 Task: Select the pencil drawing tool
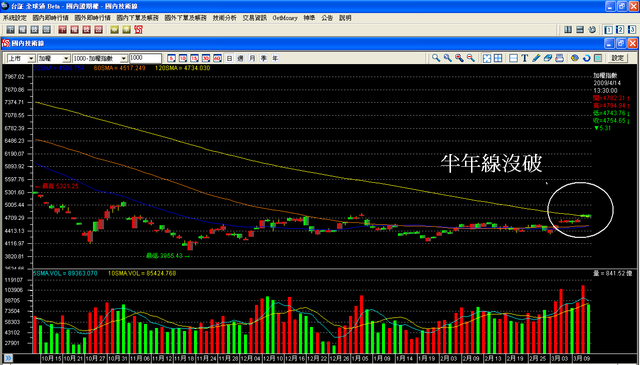pos(536,58)
